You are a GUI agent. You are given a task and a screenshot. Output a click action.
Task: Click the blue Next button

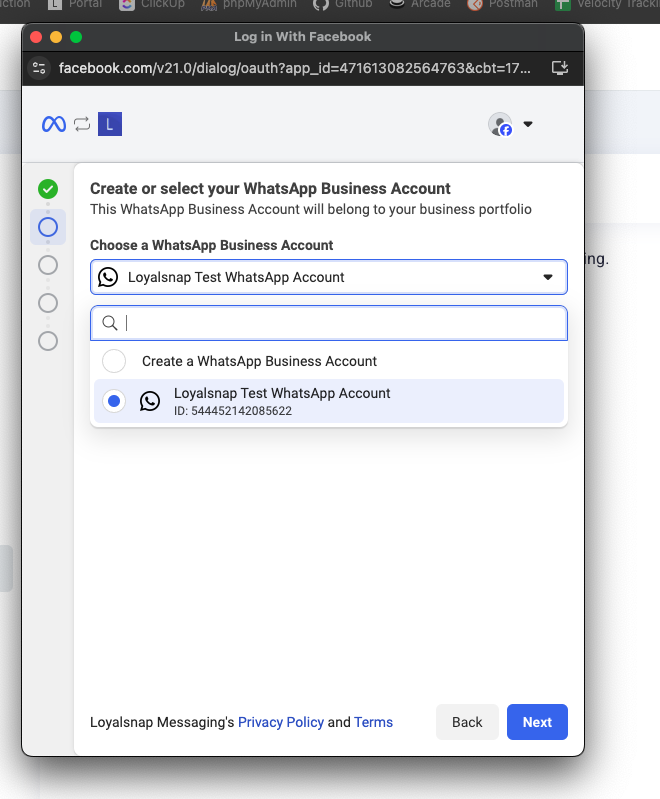537,722
